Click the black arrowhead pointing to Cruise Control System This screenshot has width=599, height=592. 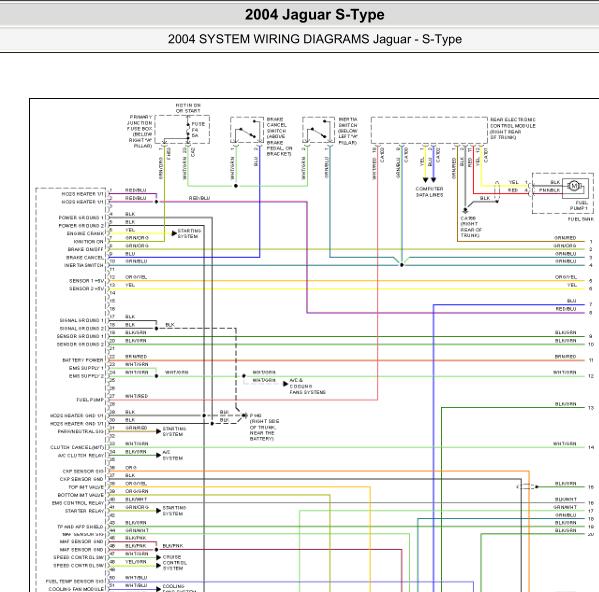(159, 558)
